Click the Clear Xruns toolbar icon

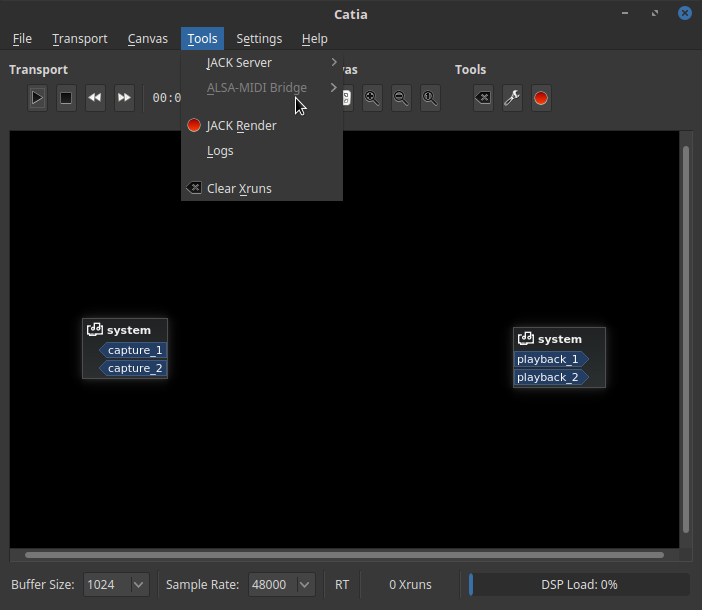coord(483,98)
